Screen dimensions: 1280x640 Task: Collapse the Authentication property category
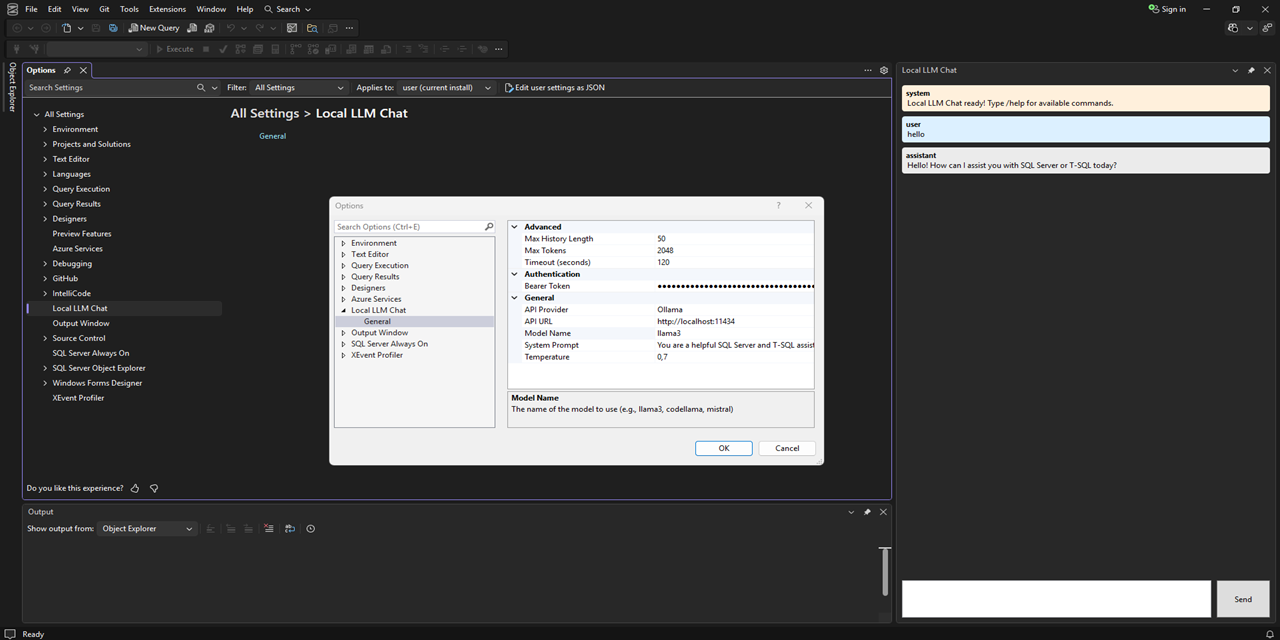coord(515,274)
